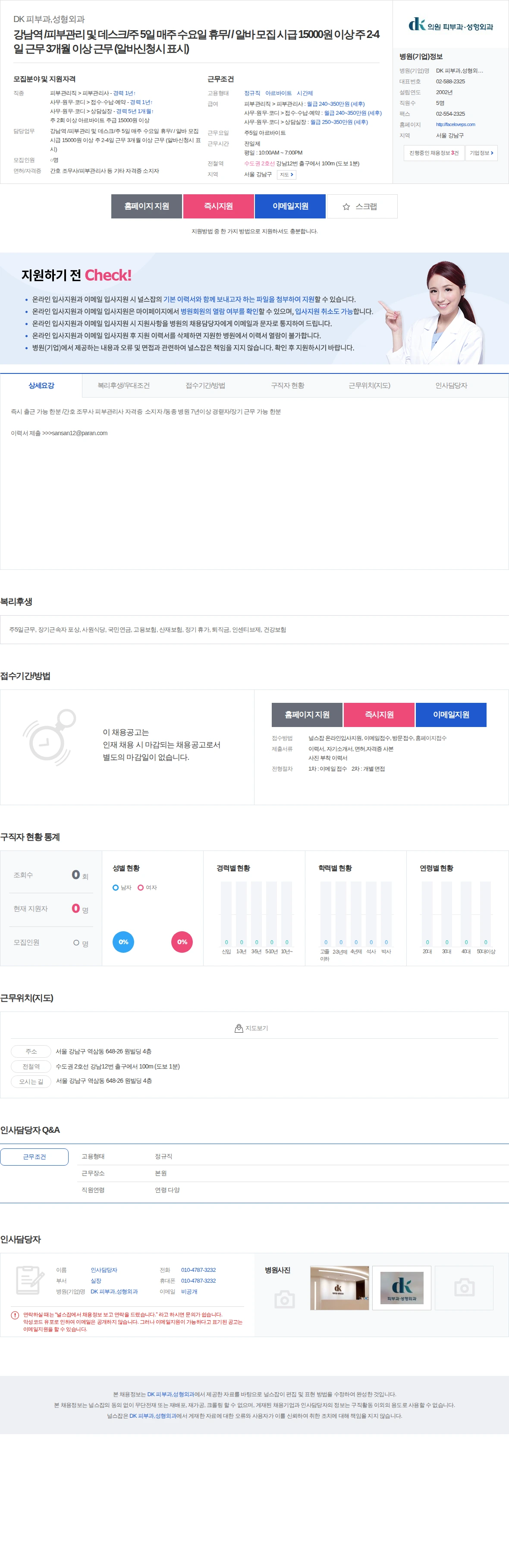Click 입사지원 취소도 가능 blue text
Viewport: 509px width, 1568px height.
[x=324, y=312]
